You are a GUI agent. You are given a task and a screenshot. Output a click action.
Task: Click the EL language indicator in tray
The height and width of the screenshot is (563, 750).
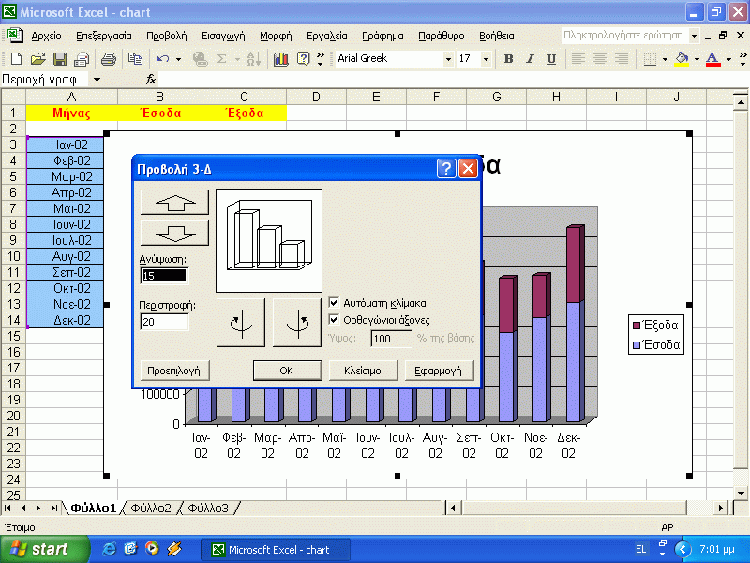click(641, 549)
